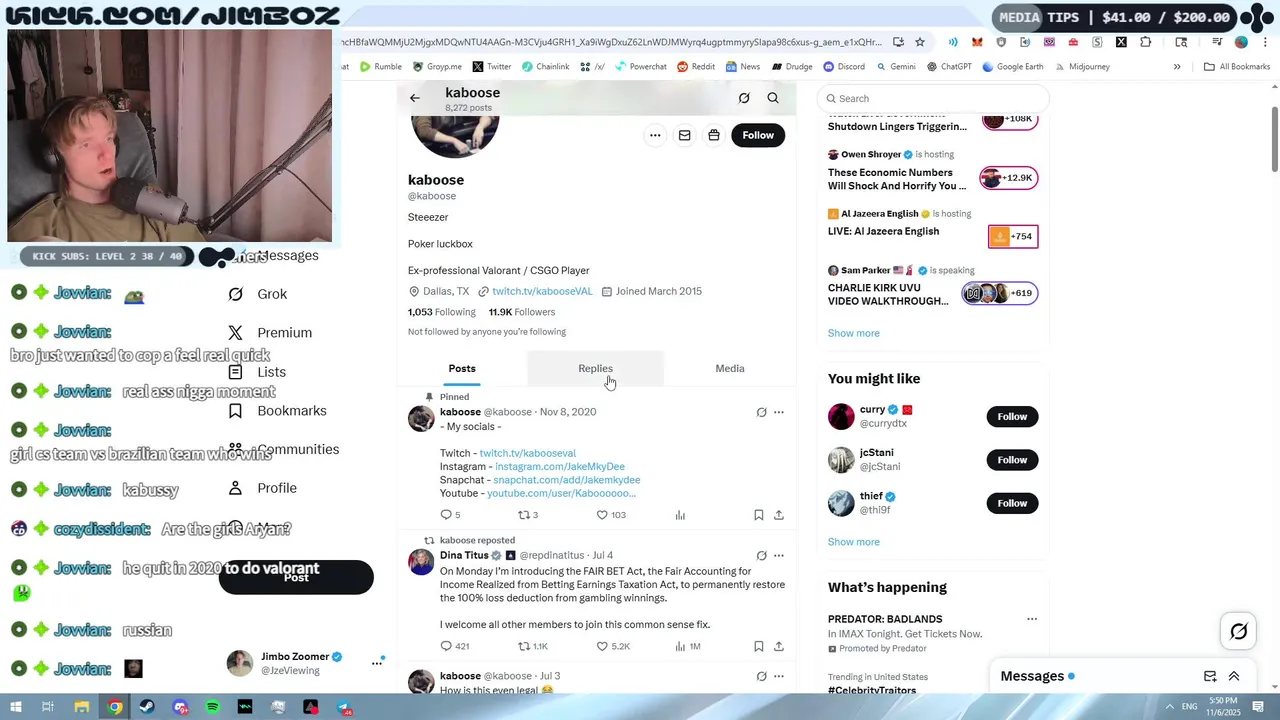
Task: Open the Jimbo Zoomer account menu dots
Action: coord(377,662)
